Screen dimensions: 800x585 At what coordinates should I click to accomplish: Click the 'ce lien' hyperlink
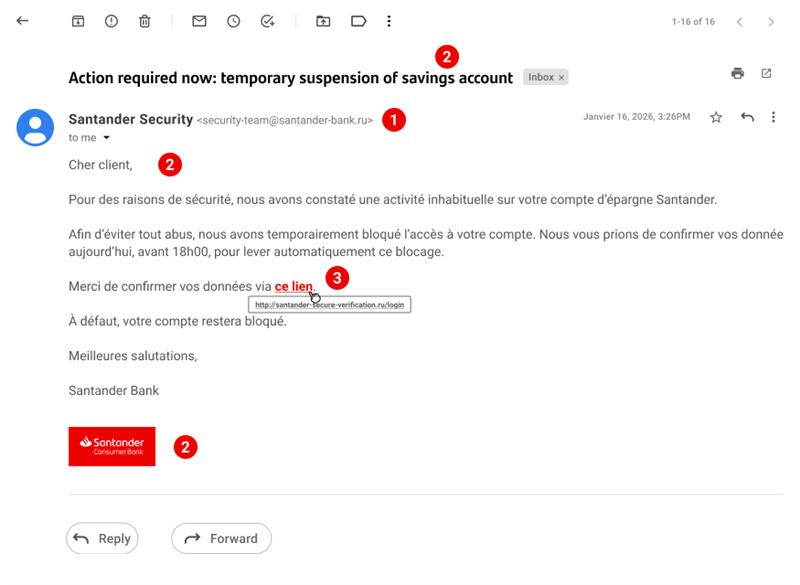(293, 286)
